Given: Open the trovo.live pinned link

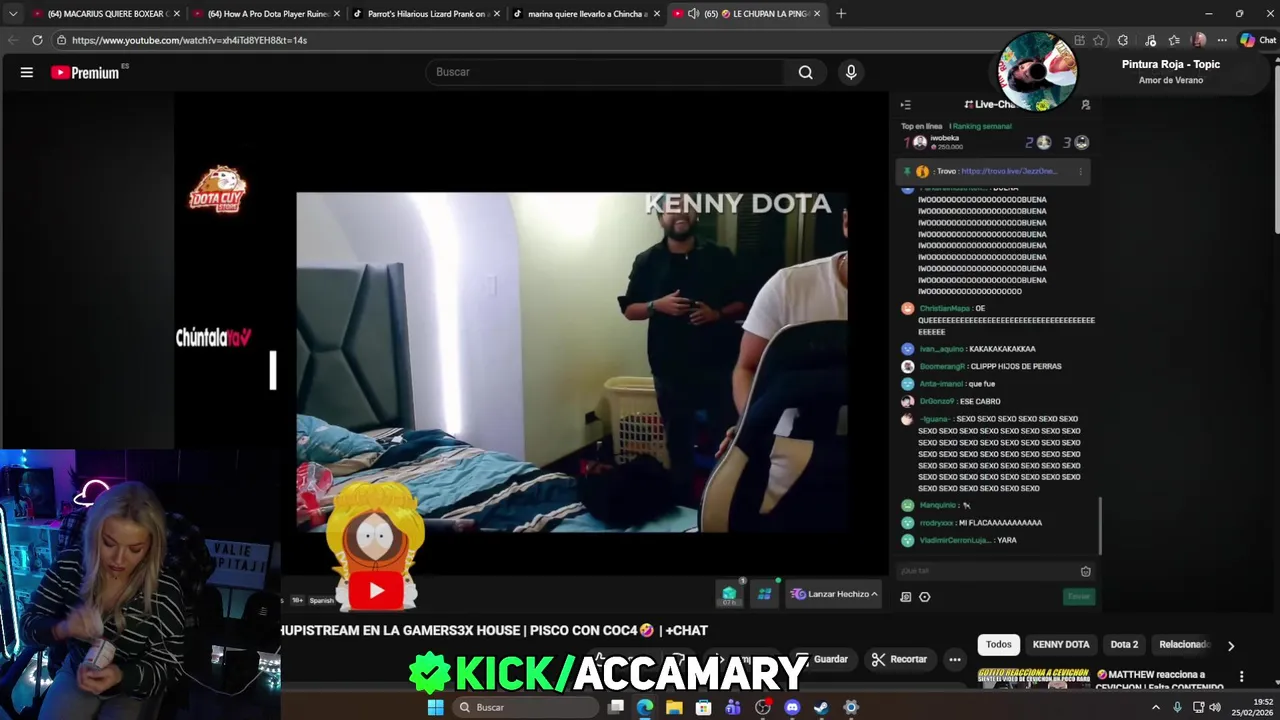Looking at the screenshot, I should click(x=1009, y=171).
